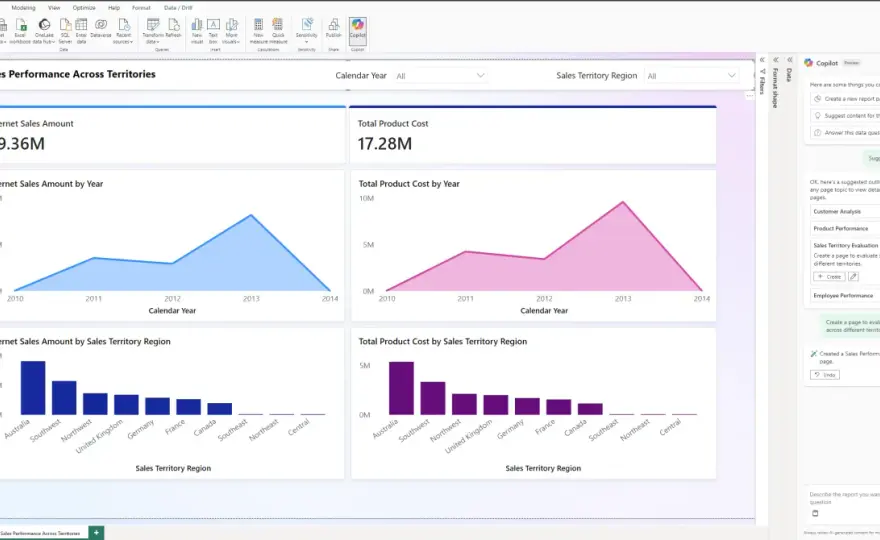The height and width of the screenshot is (540, 880).
Task: Click Answer this data question option
Action: point(845,132)
